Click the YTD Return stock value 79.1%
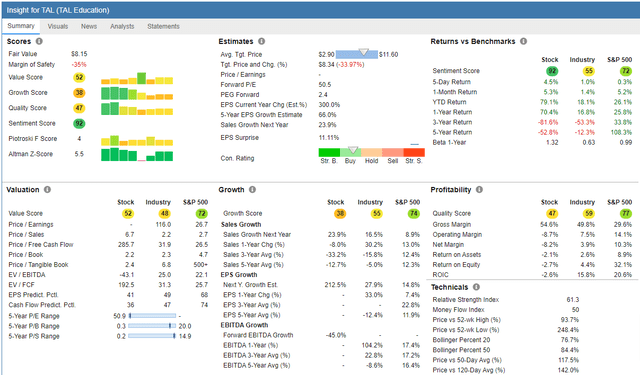 [x=551, y=102]
